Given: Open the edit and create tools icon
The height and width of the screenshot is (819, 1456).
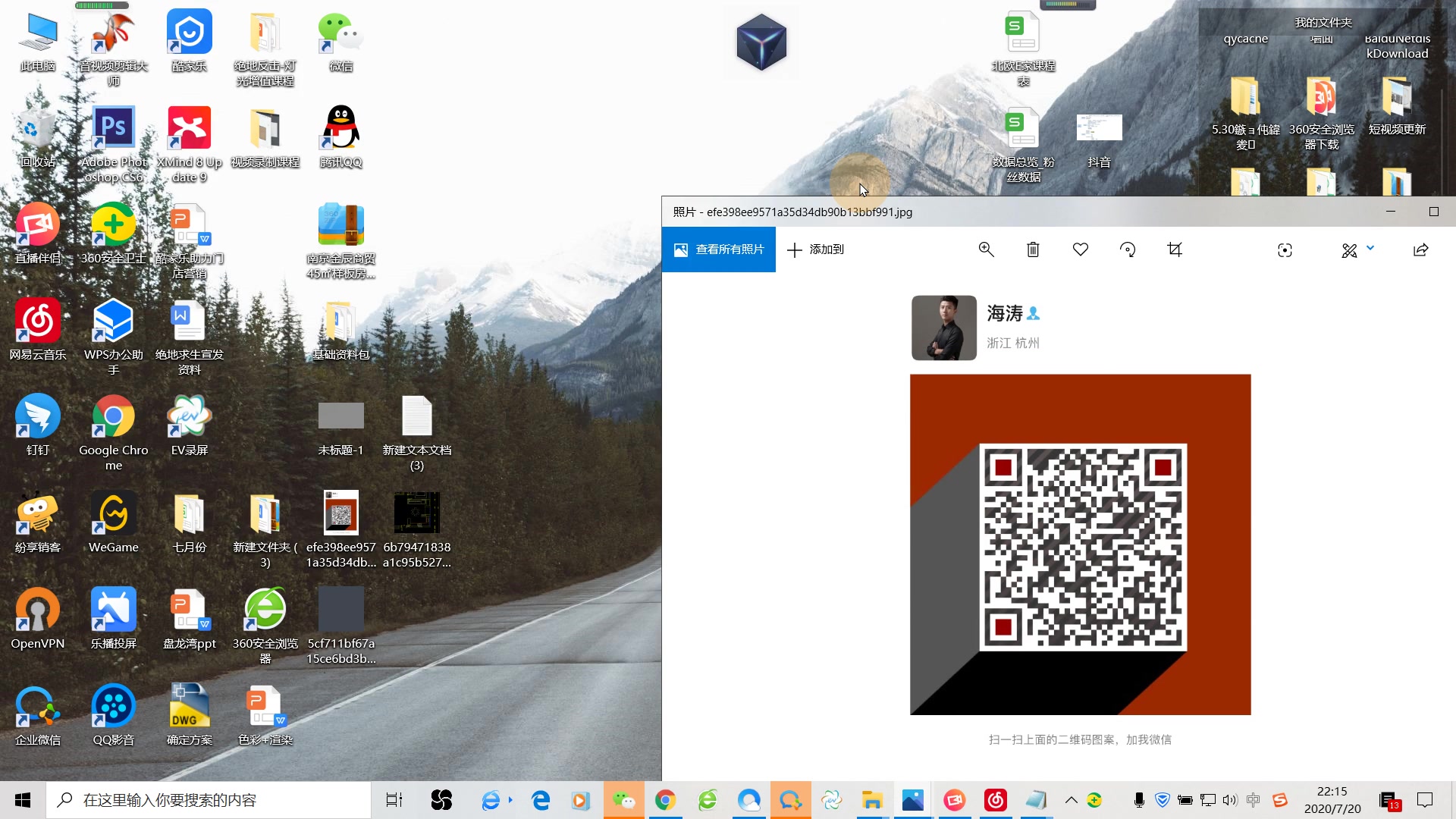Looking at the screenshot, I should (x=1349, y=250).
